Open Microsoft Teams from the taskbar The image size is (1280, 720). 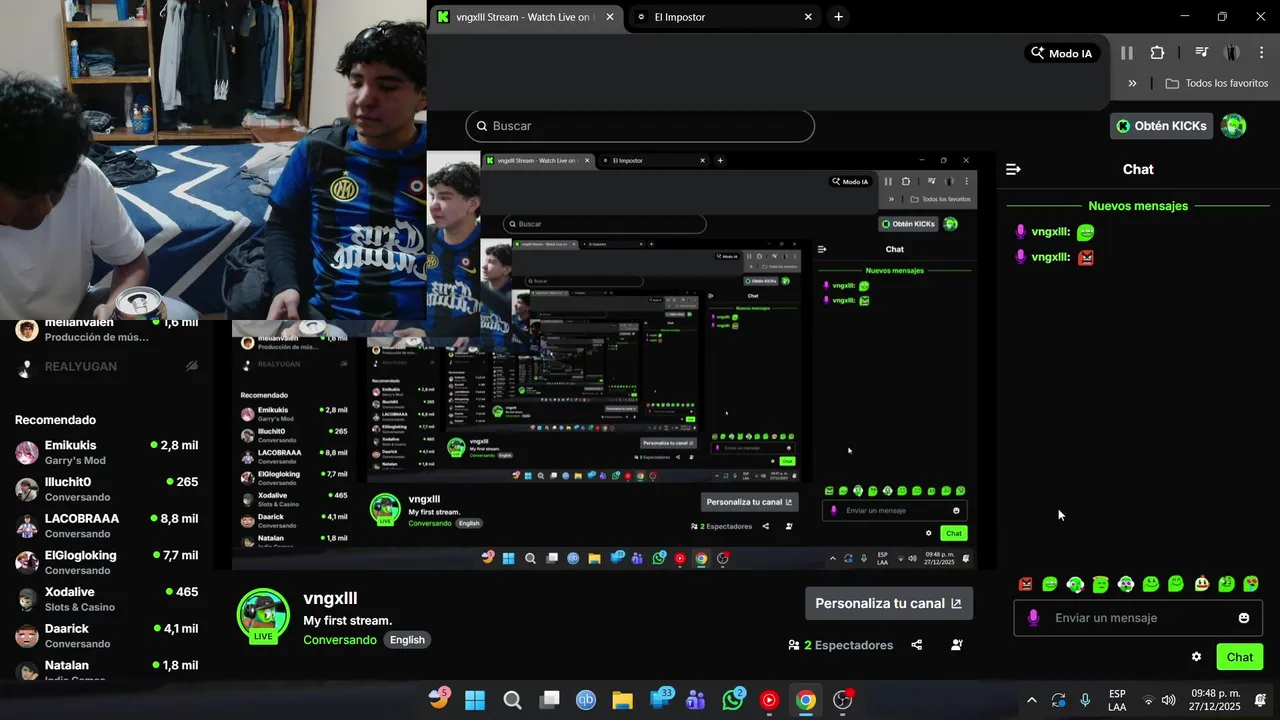(696, 700)
